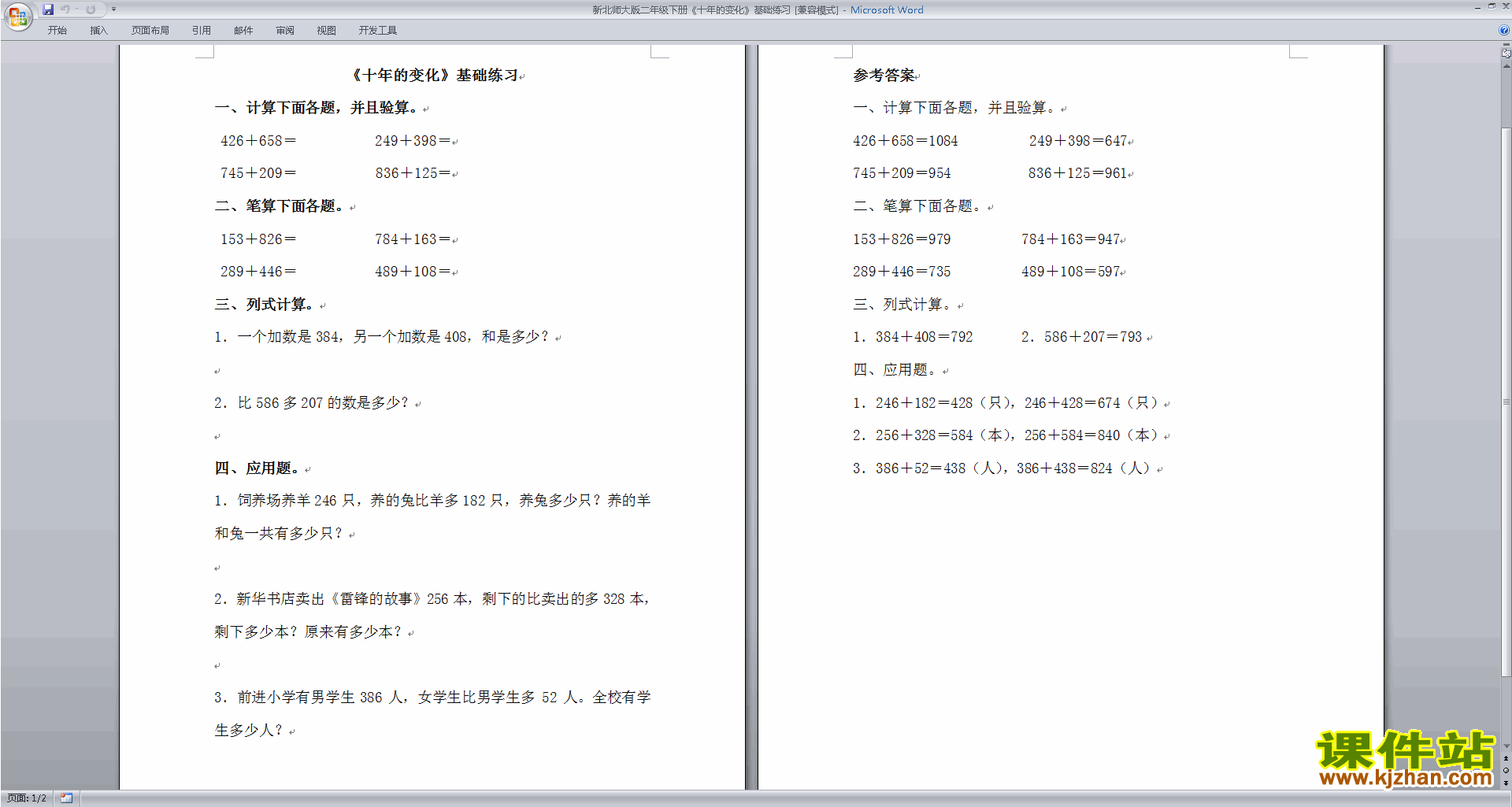
Task: Redo the last action
Action: [91, 9]
